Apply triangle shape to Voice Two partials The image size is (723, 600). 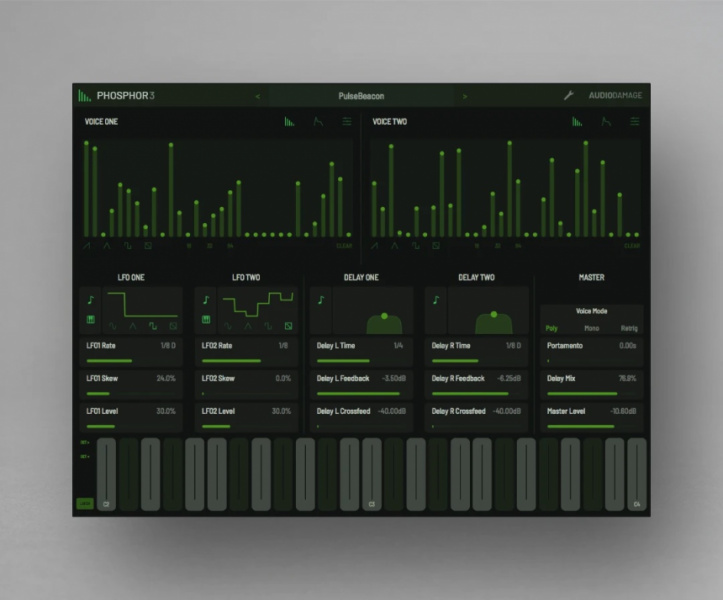coord(394,246)
